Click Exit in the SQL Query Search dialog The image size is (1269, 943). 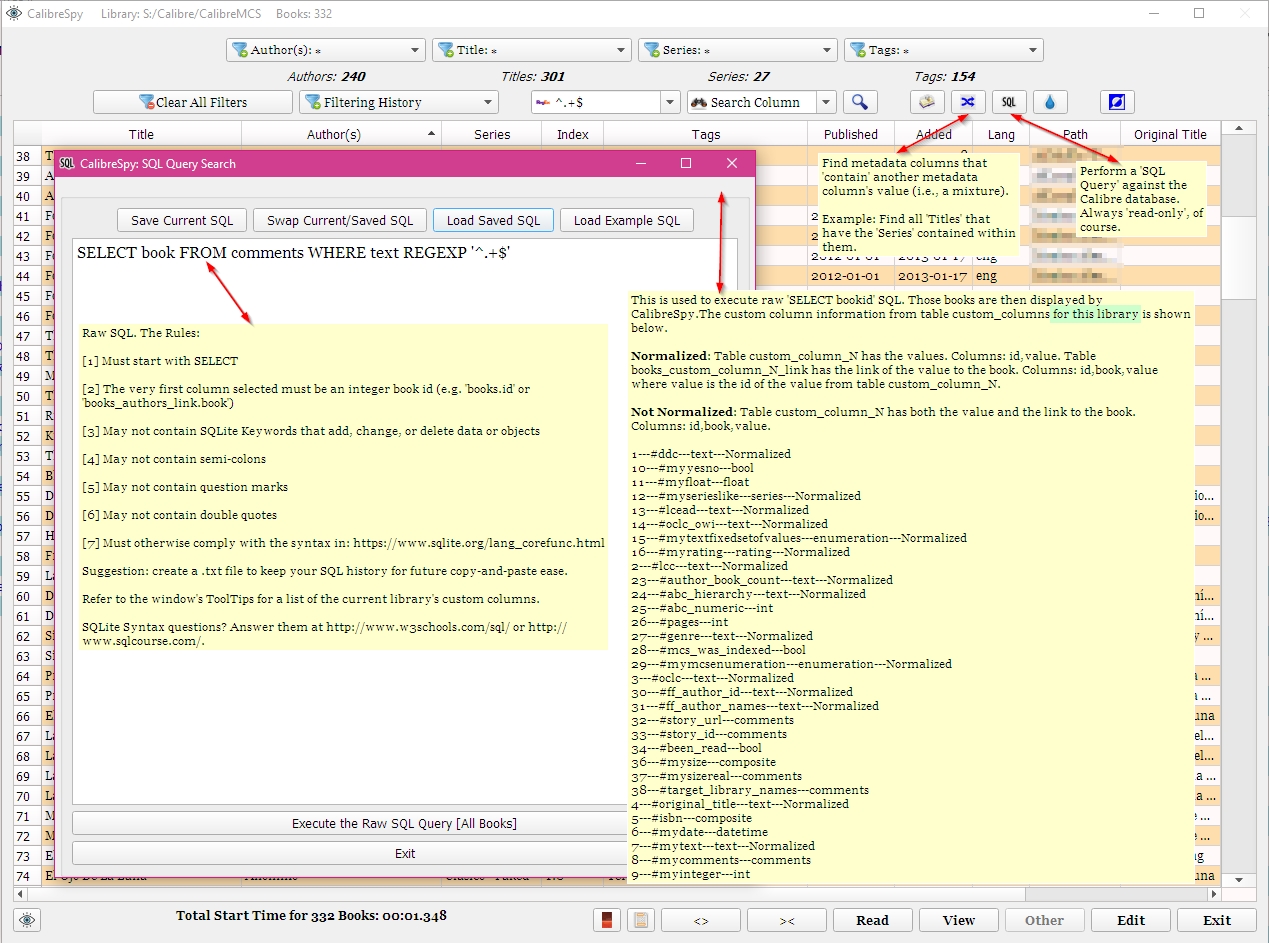click(x=404, y=853)
